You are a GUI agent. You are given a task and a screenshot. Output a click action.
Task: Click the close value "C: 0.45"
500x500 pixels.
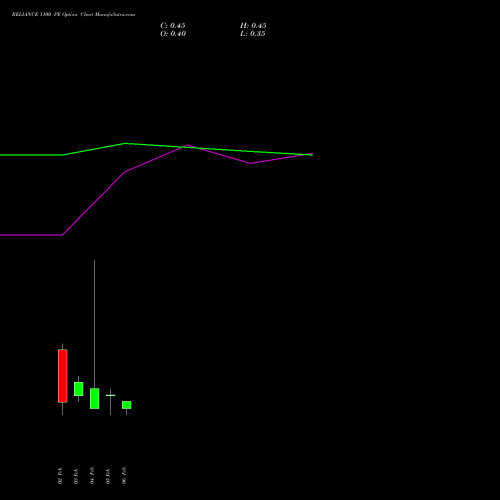(x=173, y=26)
